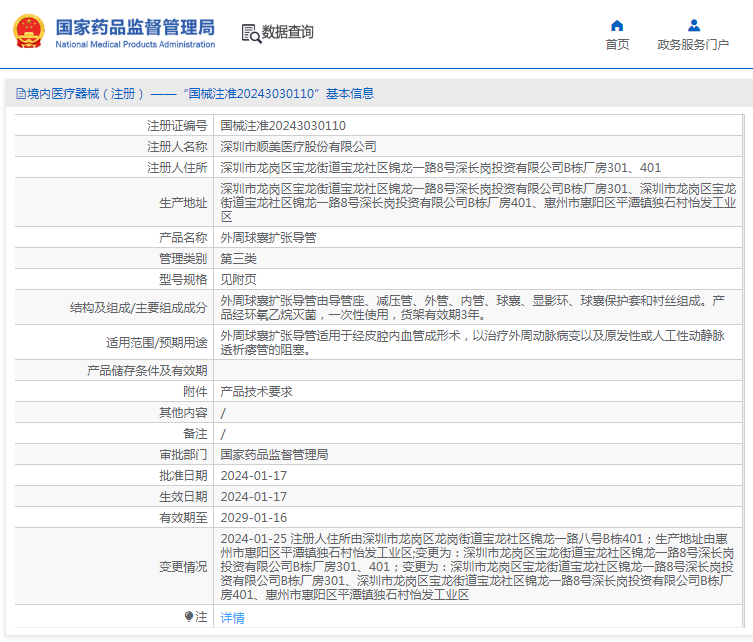This screenshot has width=753, height=642.
Task: Click the 变更情况 change record text
Action: pyautogui.click(x=477, y=567)
